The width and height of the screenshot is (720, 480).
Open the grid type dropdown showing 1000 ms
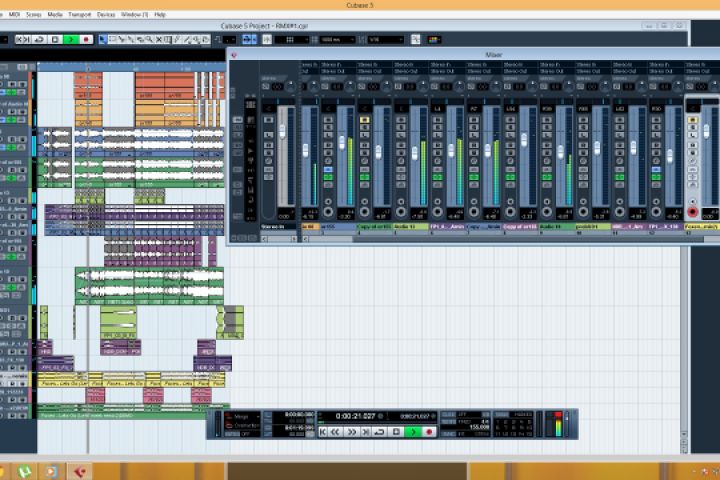click(338, 40)
